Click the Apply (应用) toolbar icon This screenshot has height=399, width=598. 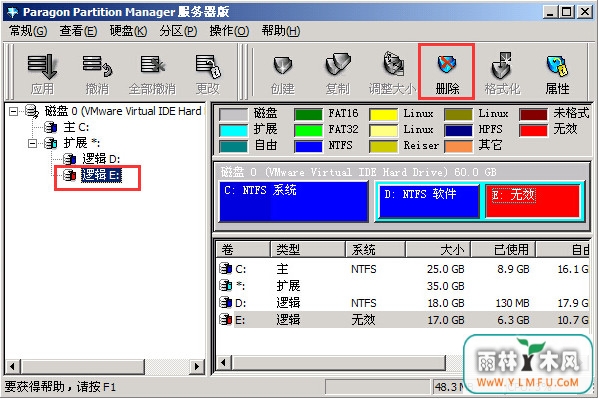42,66
